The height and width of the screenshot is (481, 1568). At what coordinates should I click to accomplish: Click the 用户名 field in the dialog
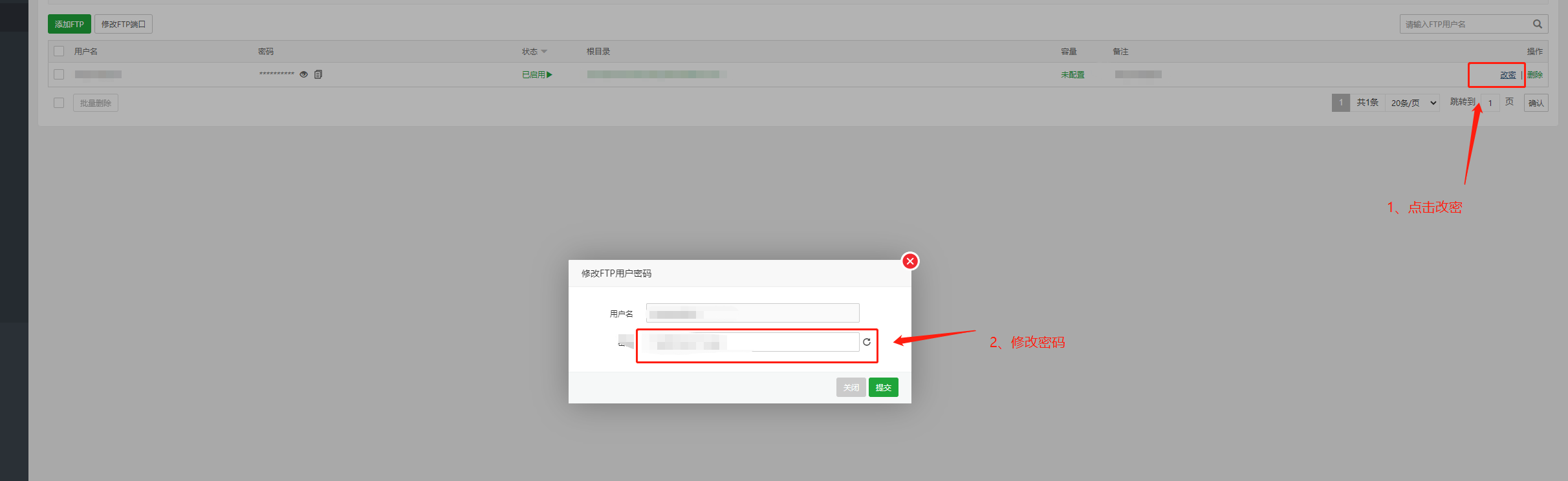[x=753, y=313]
